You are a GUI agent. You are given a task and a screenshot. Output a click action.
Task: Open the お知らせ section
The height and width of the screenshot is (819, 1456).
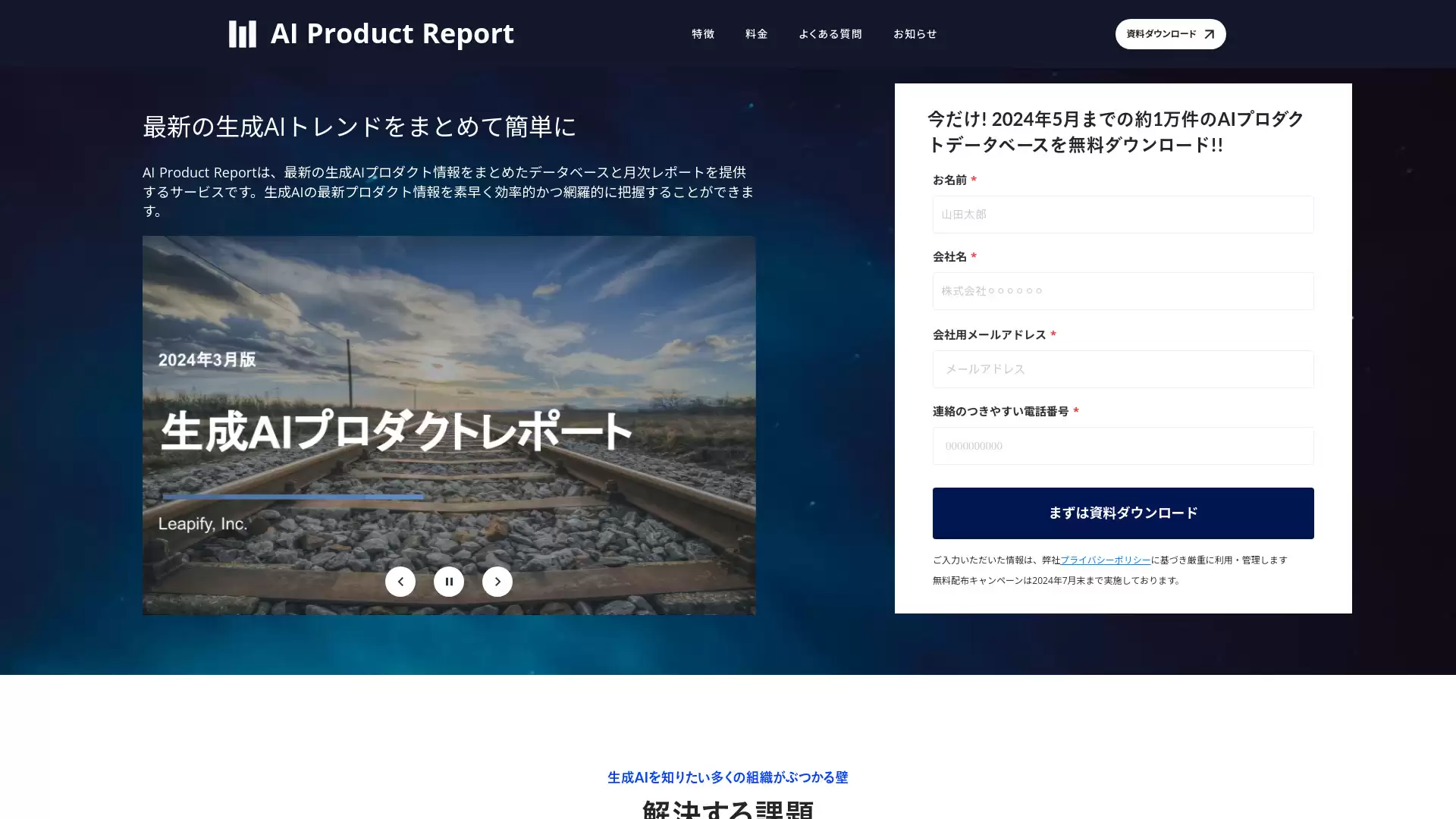[x=915, y=34]
